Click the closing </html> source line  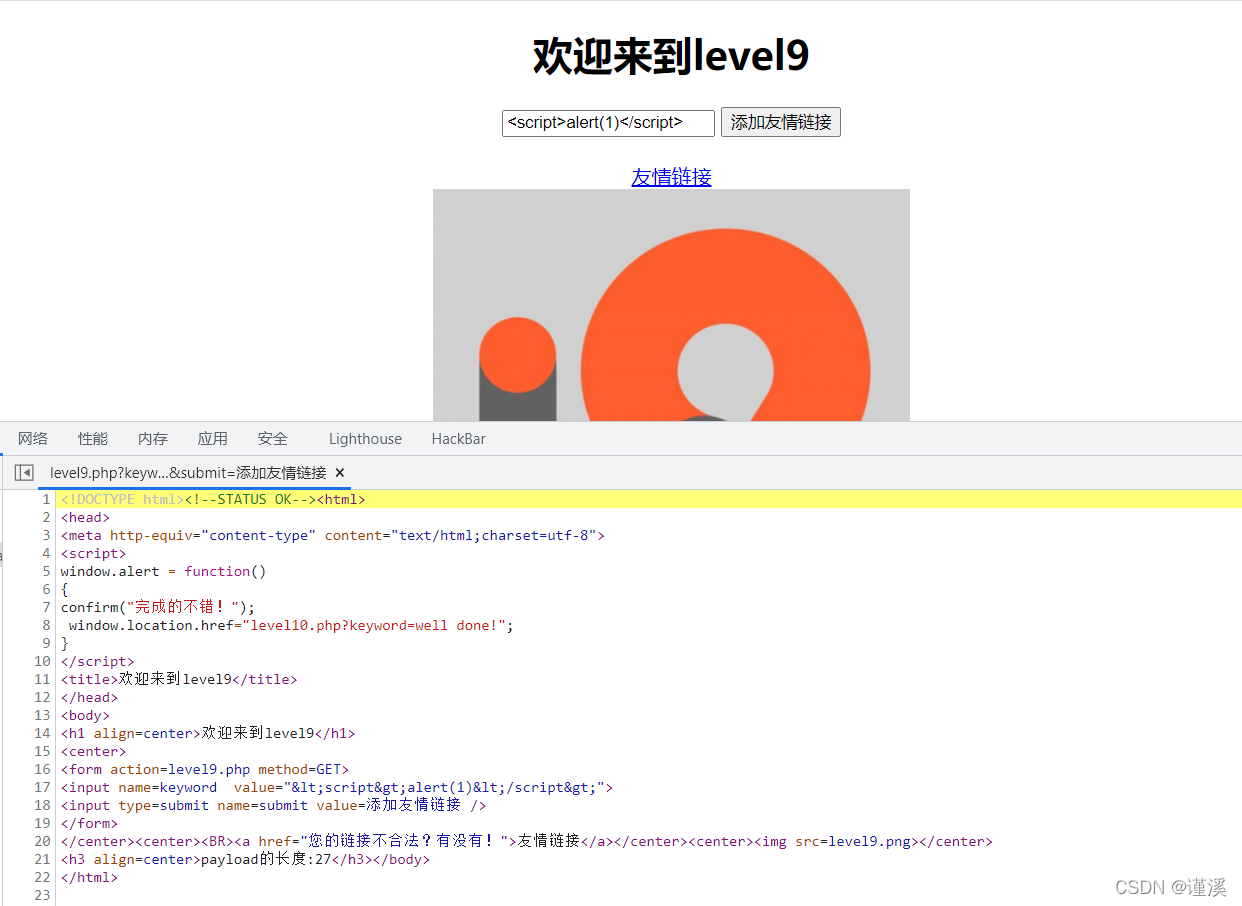(x=89, y=877)
